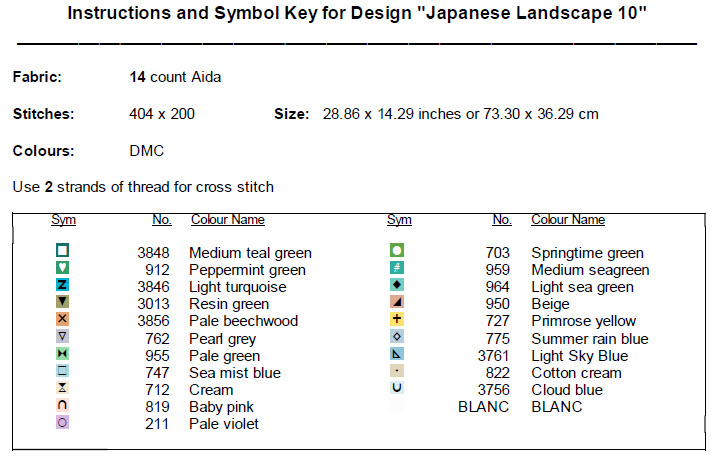Click the Primrose yellow plus symbol

pos(397,320)
